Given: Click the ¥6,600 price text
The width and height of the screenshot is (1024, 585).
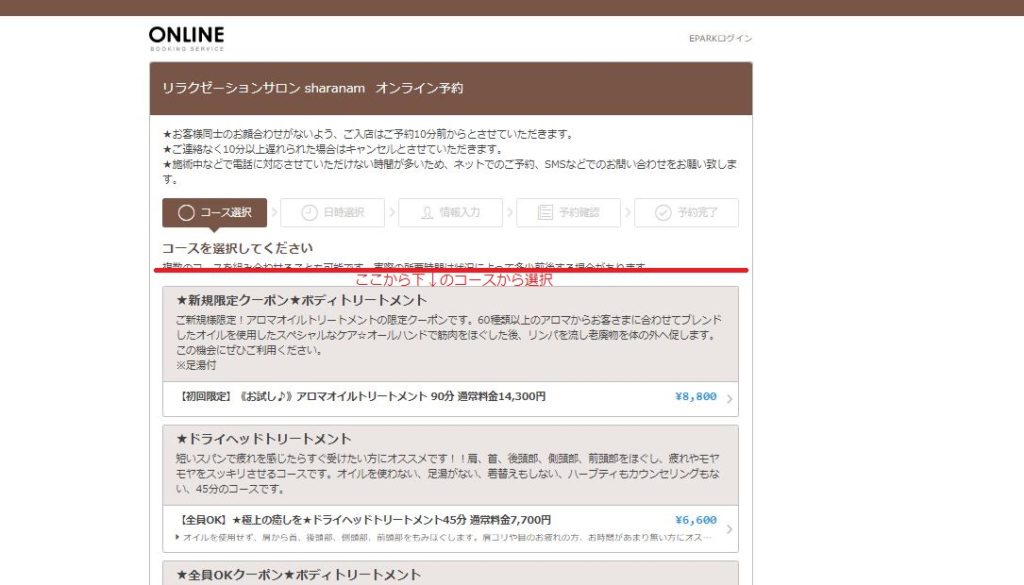Looking at the screenshot, I should (695, 520).
